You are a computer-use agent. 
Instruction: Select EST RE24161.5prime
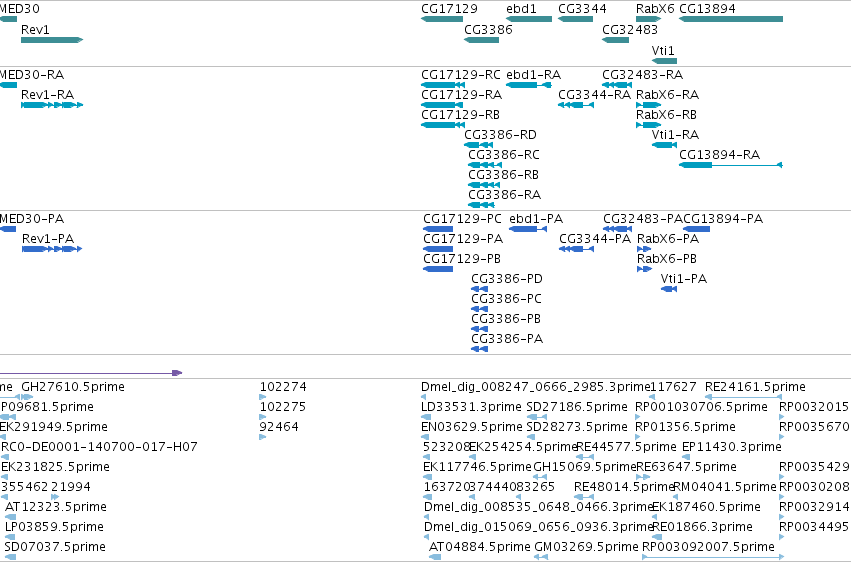pyautogui.click(x=755, y=387)
